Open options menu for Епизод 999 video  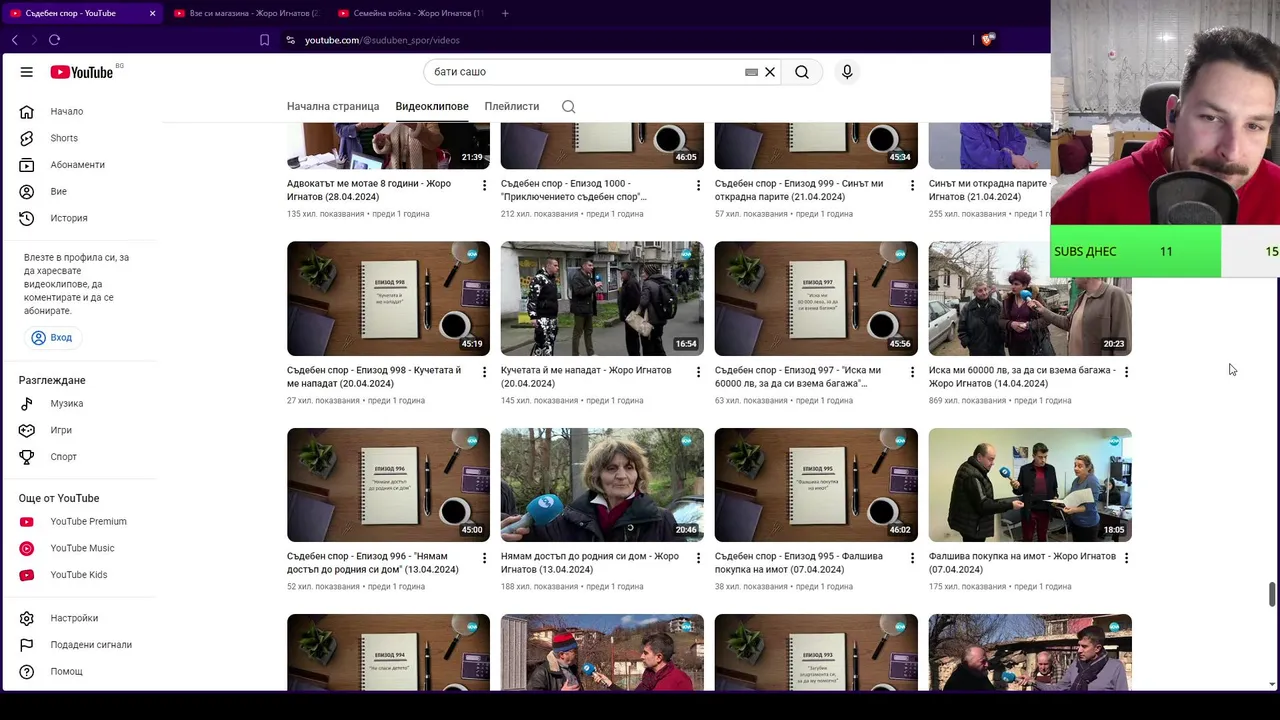point(912,185)
